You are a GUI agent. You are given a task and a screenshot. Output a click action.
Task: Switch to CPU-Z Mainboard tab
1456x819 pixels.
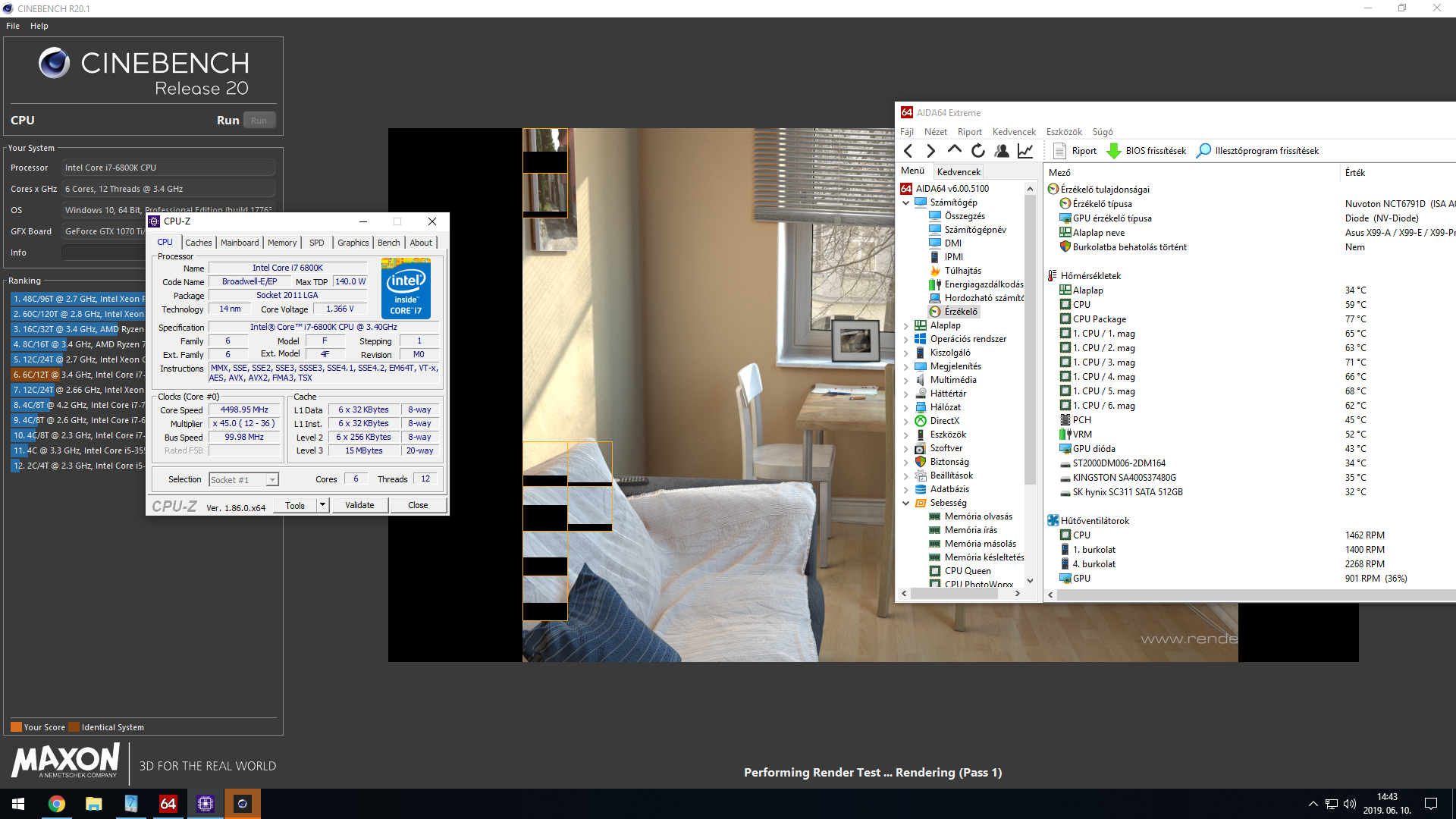tap(240, 243)
